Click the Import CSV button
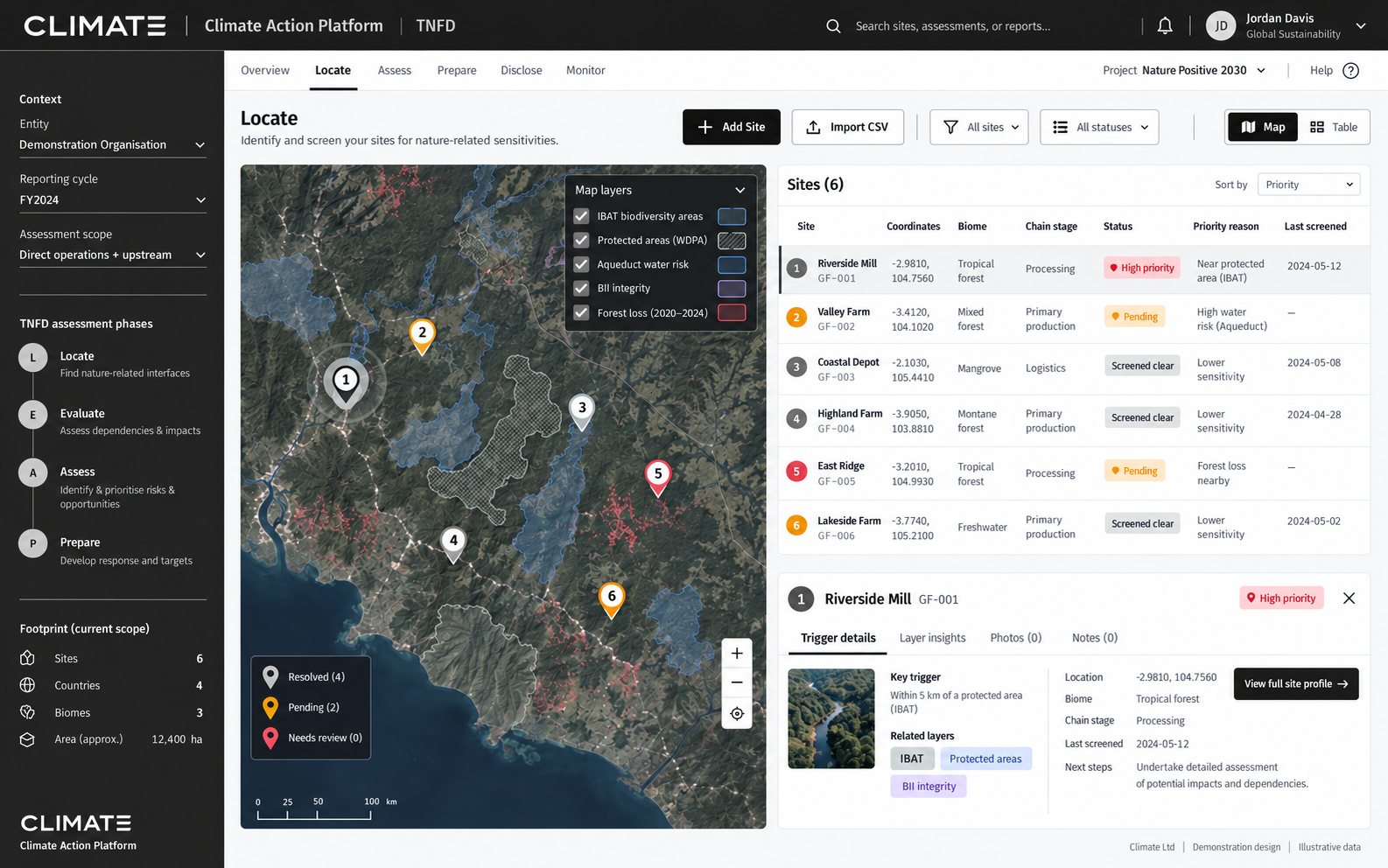Image resolution: width=1388 pixels, height=868 pixels. tap(848, 127)
